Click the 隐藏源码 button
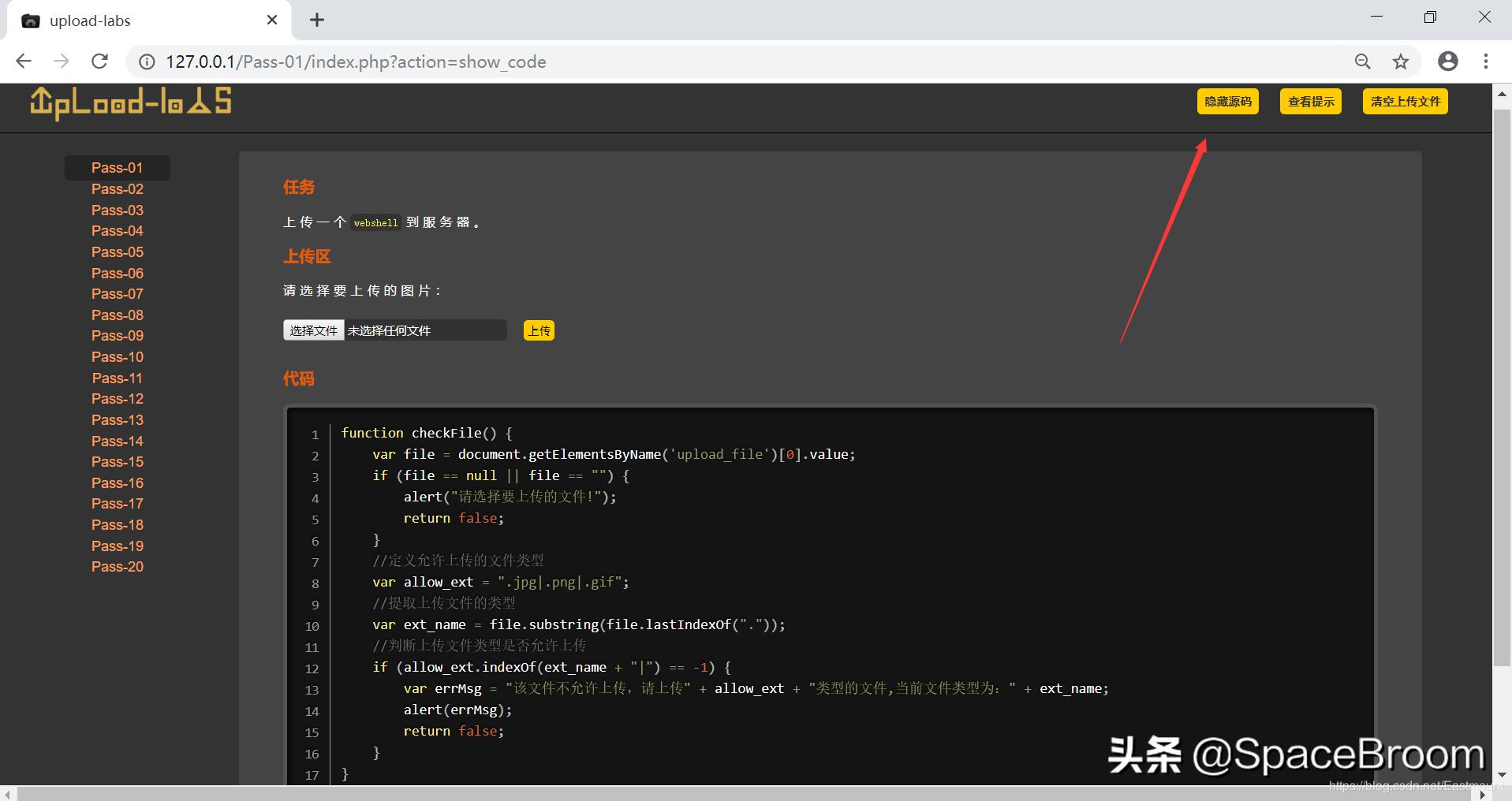 point(1227,101)
